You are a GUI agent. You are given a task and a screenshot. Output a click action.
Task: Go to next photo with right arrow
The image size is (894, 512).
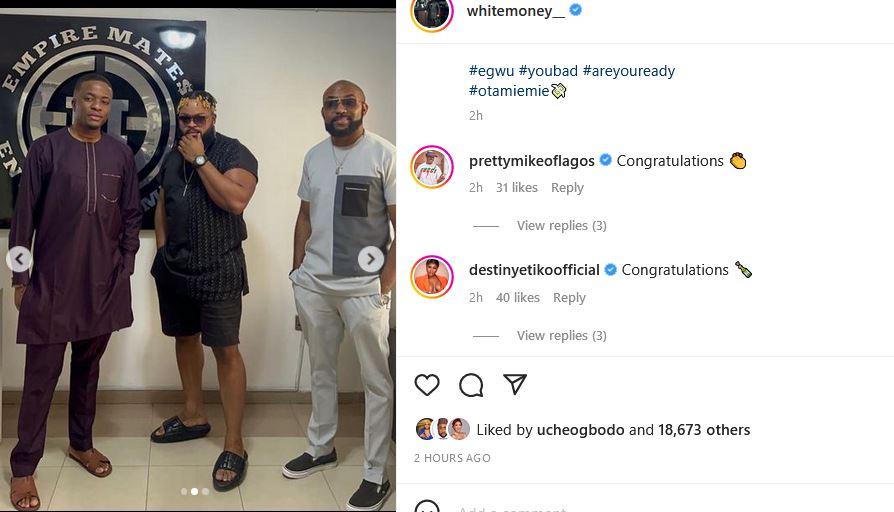click(x=371, y=259)
